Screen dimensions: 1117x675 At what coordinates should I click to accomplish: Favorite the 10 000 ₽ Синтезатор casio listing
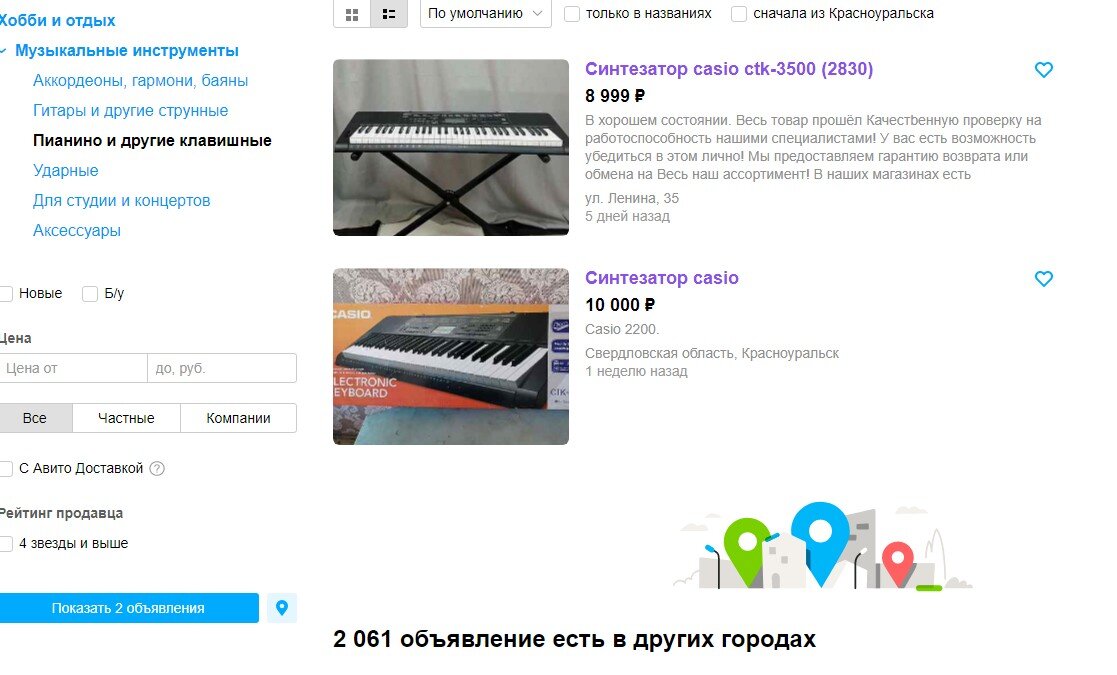(x=1044, y=278)
